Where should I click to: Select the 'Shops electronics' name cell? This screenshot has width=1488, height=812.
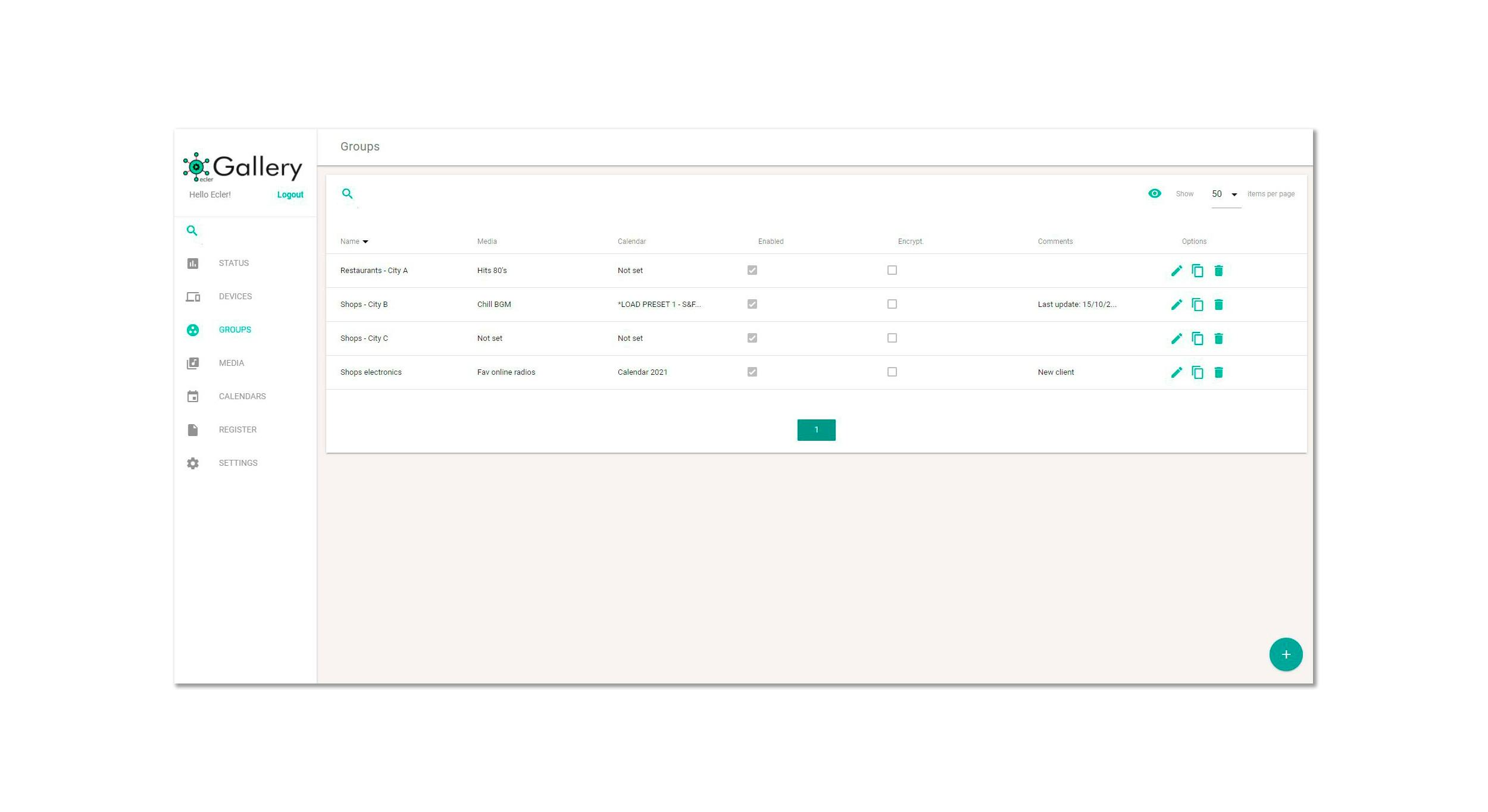371,372
